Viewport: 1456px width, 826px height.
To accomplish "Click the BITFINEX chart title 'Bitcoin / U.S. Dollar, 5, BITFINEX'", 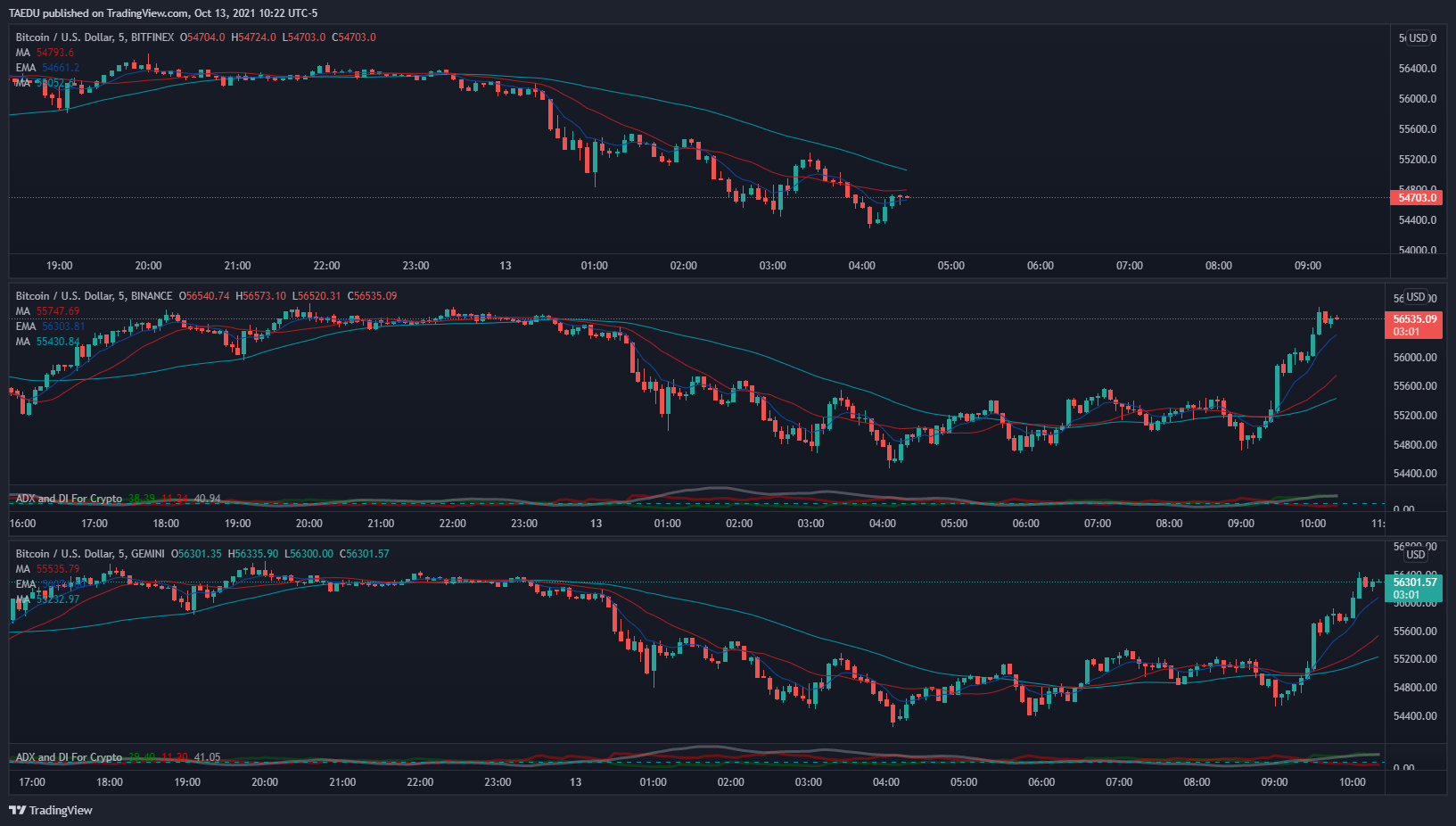I will (95, 37).
